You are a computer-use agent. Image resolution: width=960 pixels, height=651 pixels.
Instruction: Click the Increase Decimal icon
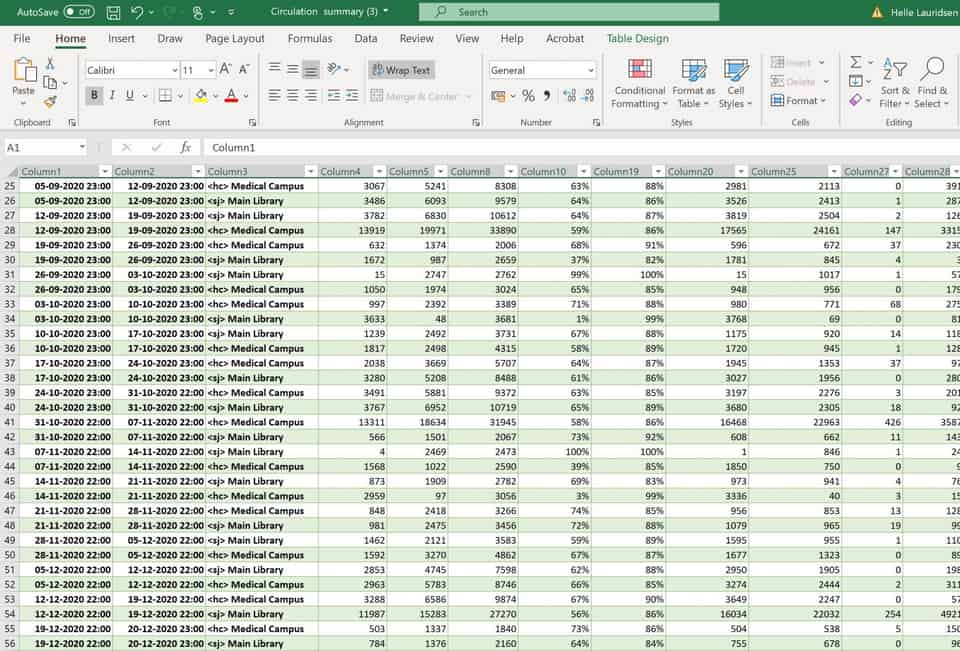coord(570,96)
